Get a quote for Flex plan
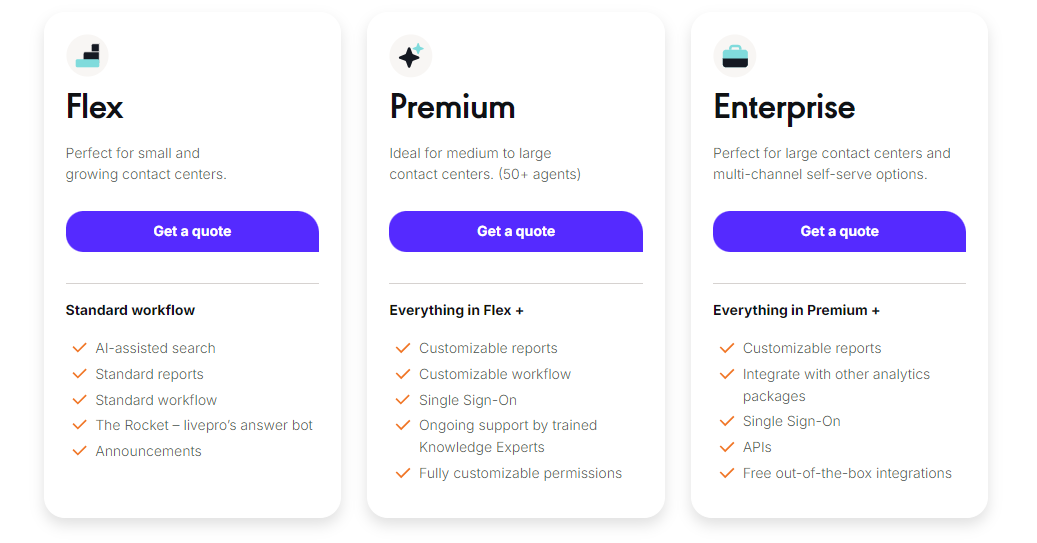The image size is (1037, 543). [x=192, y=231]
